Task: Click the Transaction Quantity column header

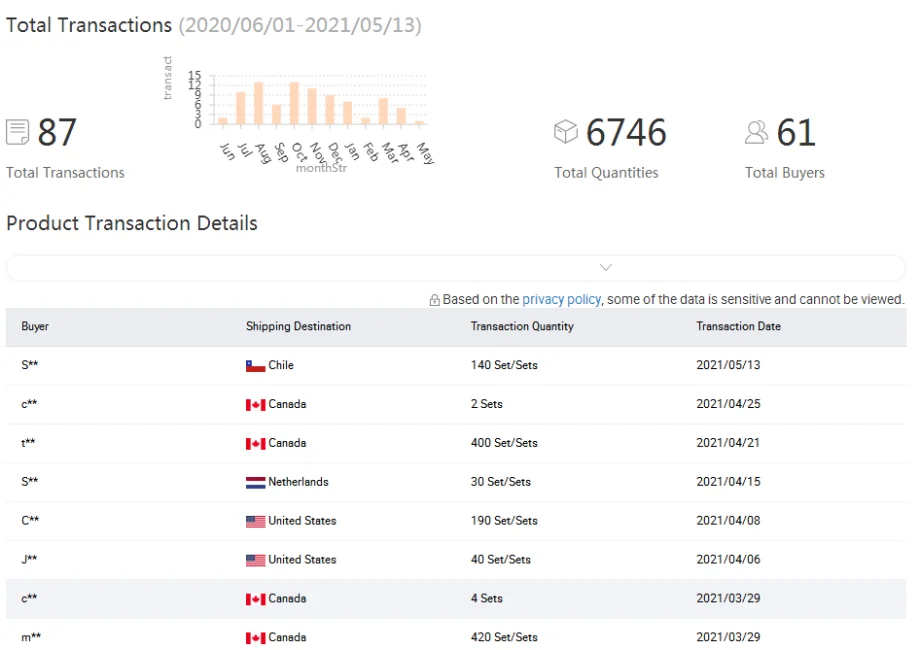Action: 522,327
